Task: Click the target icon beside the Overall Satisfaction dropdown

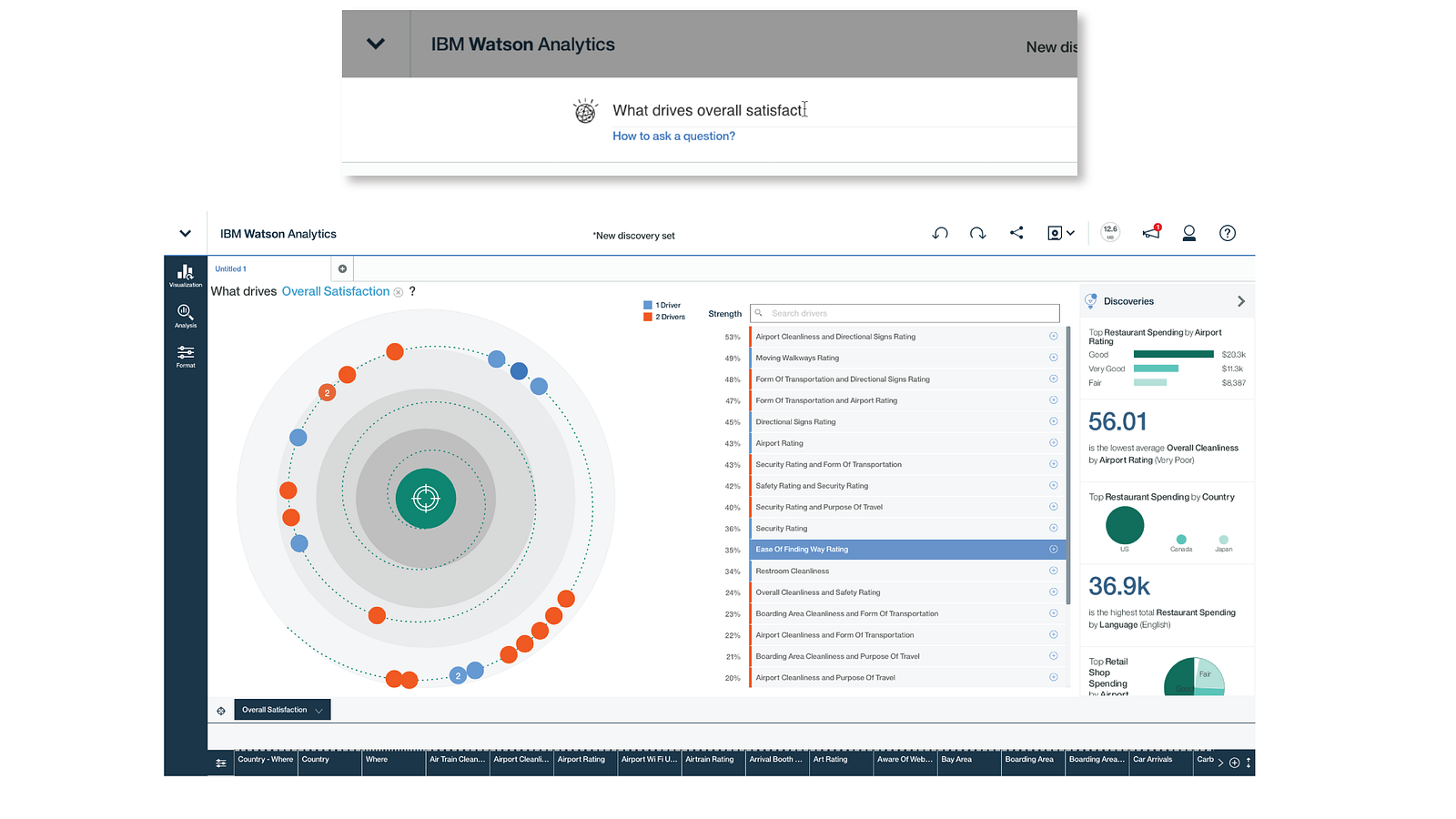Action: (221, 711)
